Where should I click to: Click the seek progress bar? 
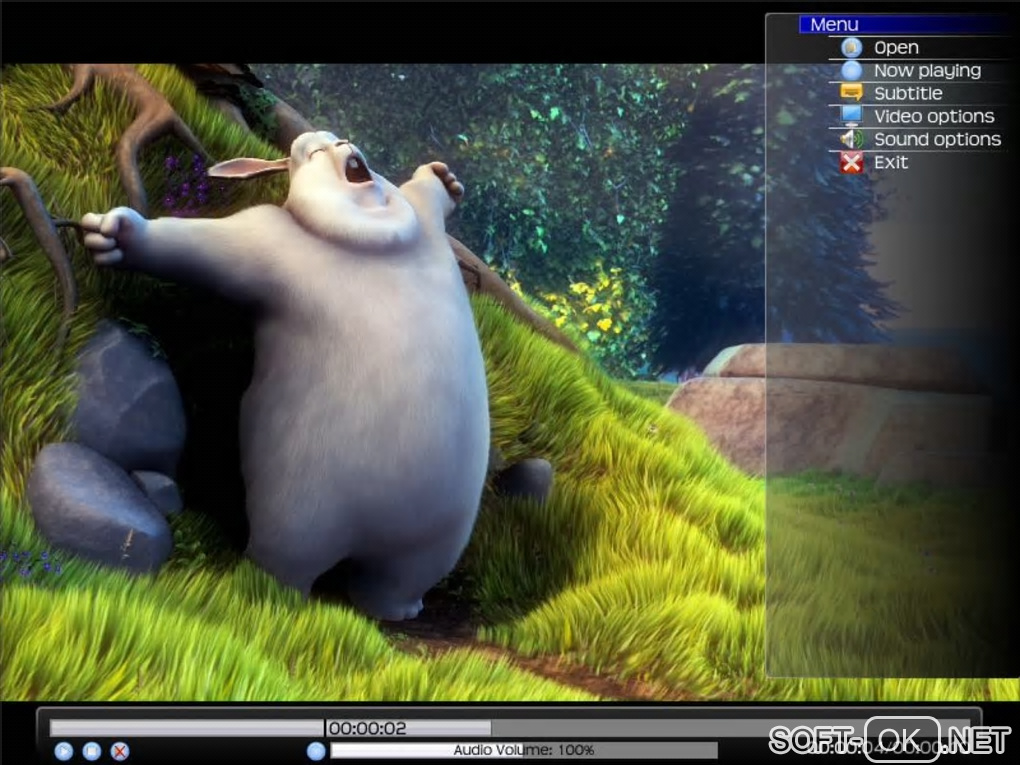pyautogui.click(x=511, y=728)
